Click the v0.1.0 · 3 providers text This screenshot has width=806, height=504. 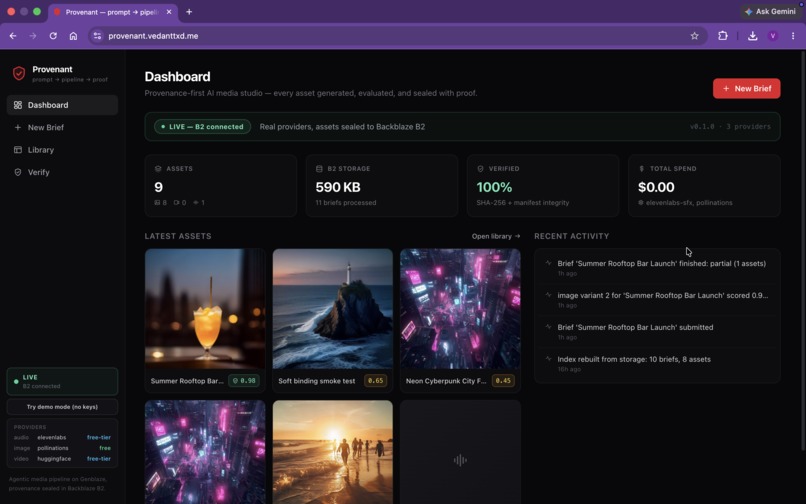coord(730,127)
